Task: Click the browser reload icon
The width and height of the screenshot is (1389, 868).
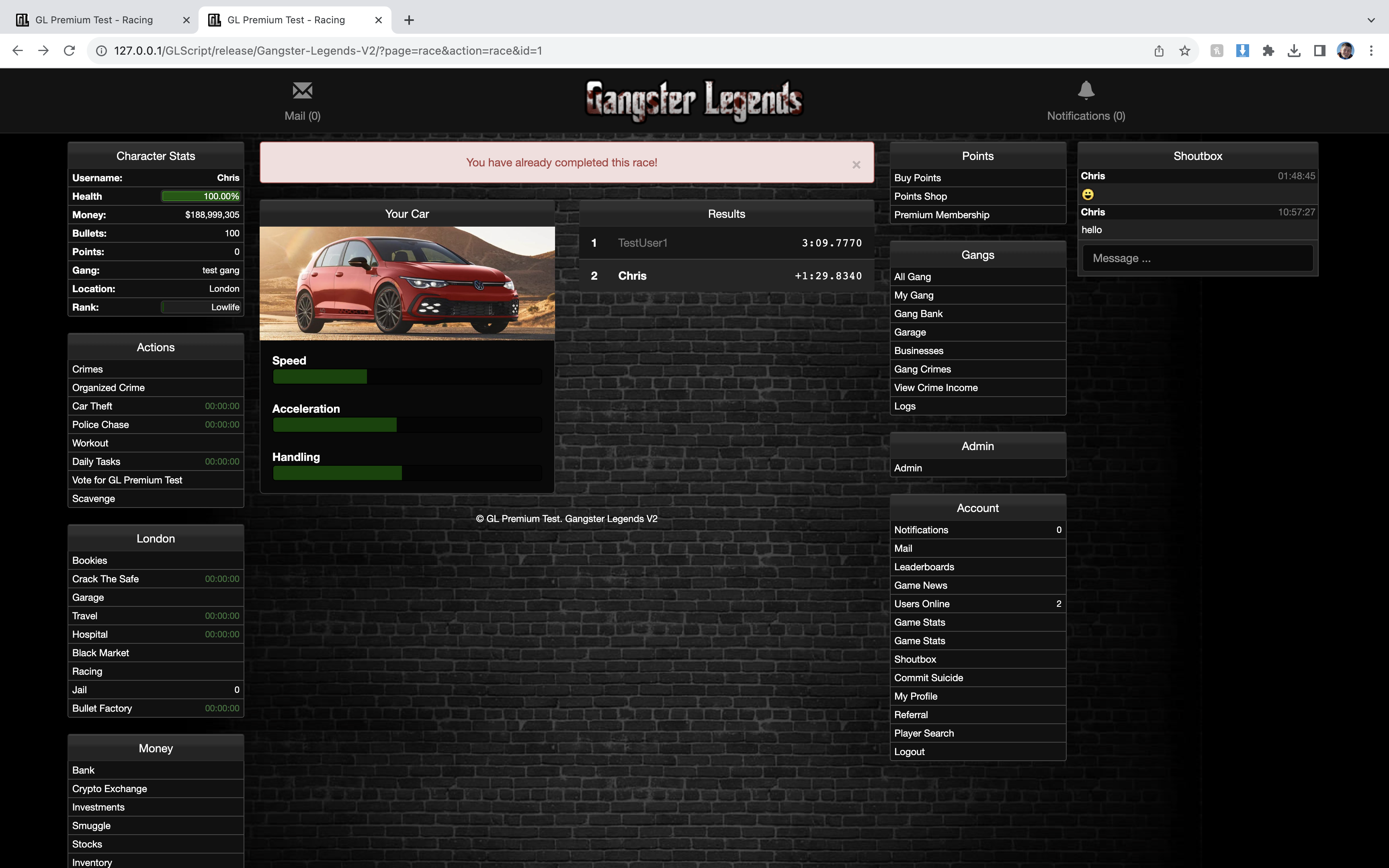Action: [70, 51]
